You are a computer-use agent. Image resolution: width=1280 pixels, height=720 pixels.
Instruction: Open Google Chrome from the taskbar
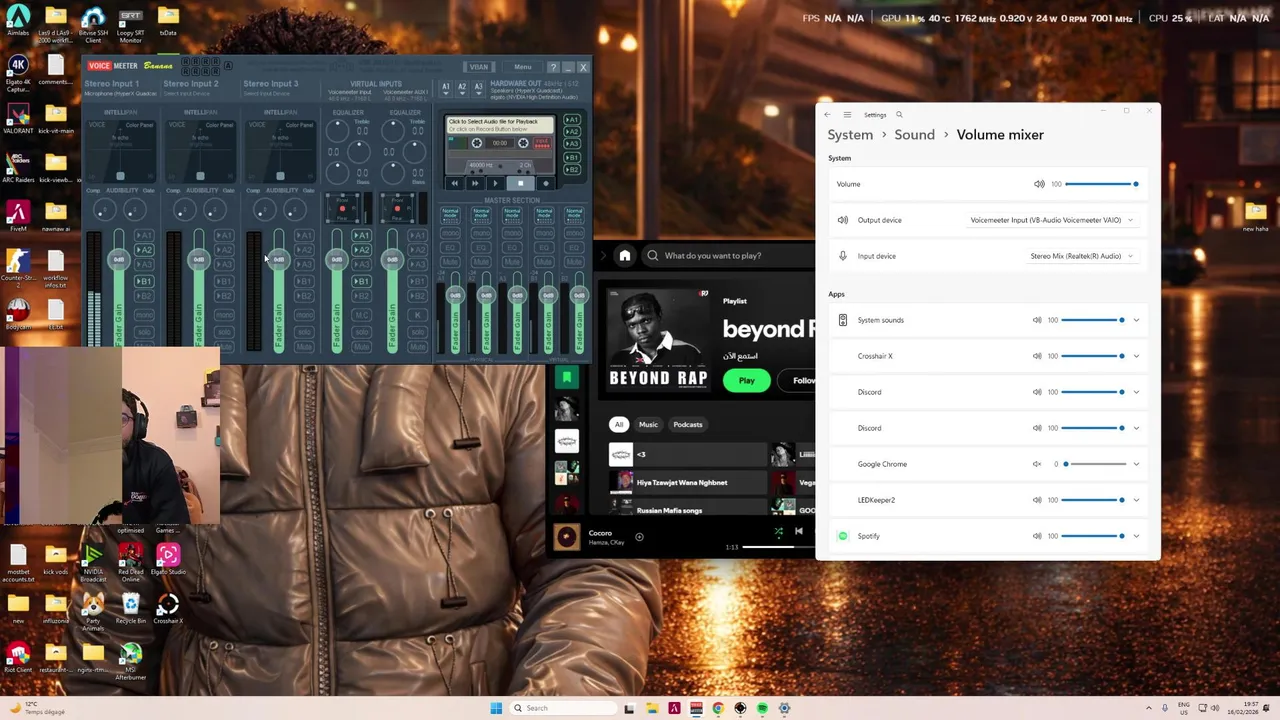(718, 708)
